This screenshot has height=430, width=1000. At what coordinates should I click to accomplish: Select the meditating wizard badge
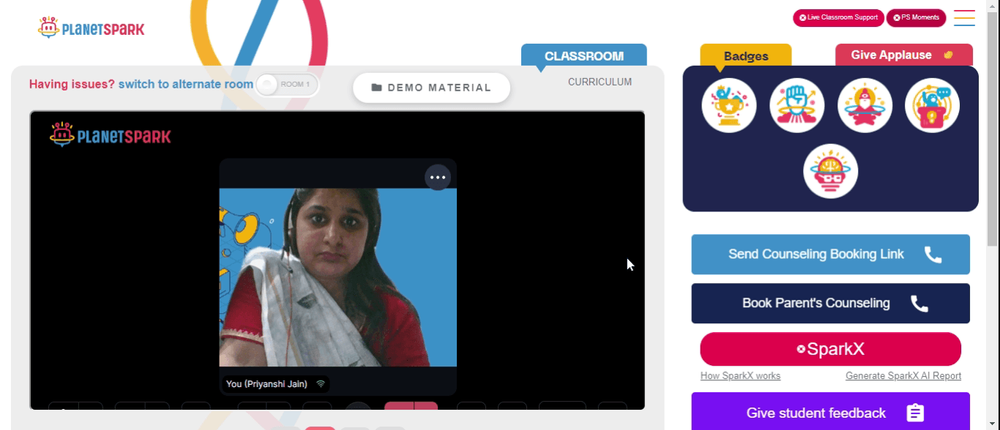865,105
